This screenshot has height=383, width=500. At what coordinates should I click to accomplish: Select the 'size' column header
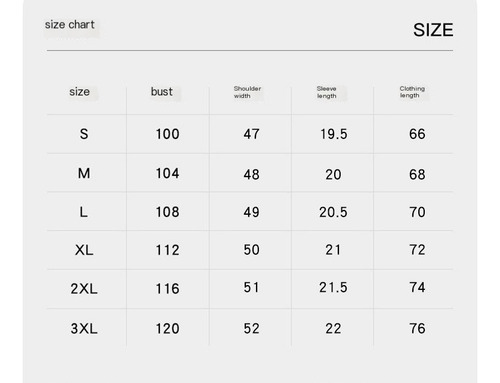79,92
